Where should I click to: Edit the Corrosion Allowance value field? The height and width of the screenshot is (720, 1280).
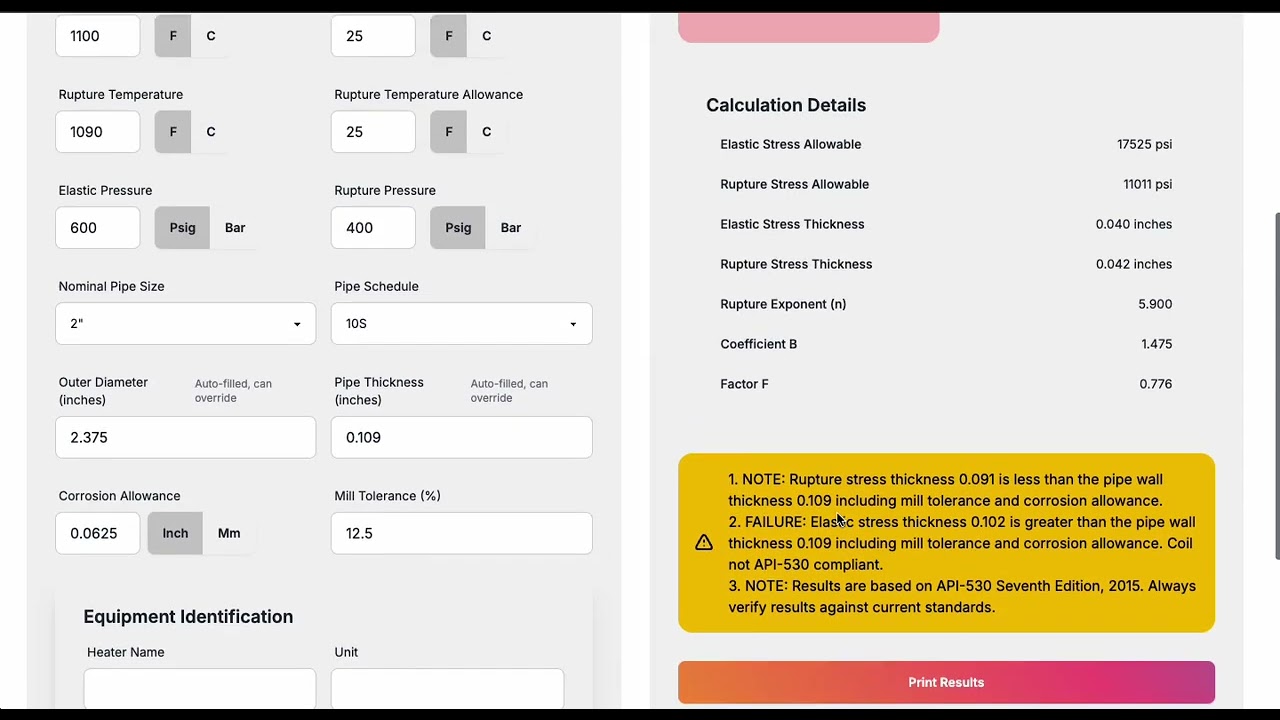[98, 533]
